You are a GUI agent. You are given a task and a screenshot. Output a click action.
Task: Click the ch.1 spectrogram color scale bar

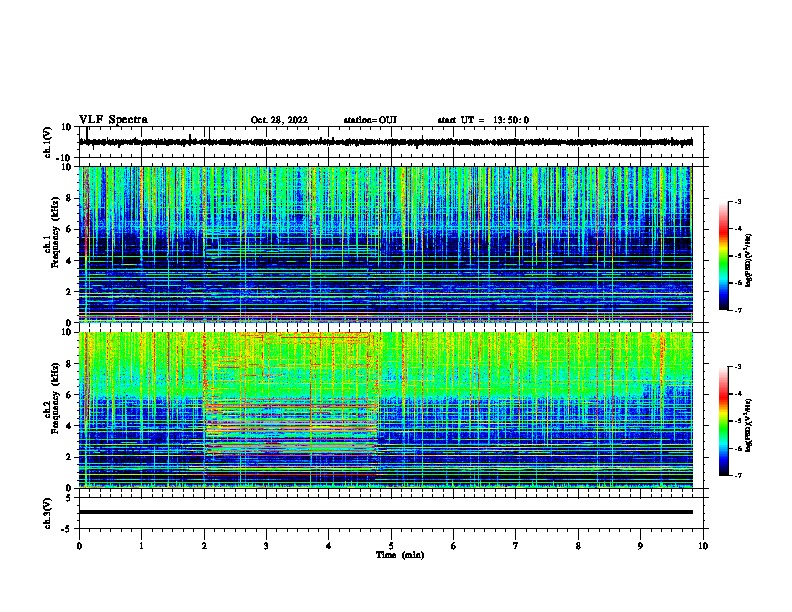(x=724, y=256)
